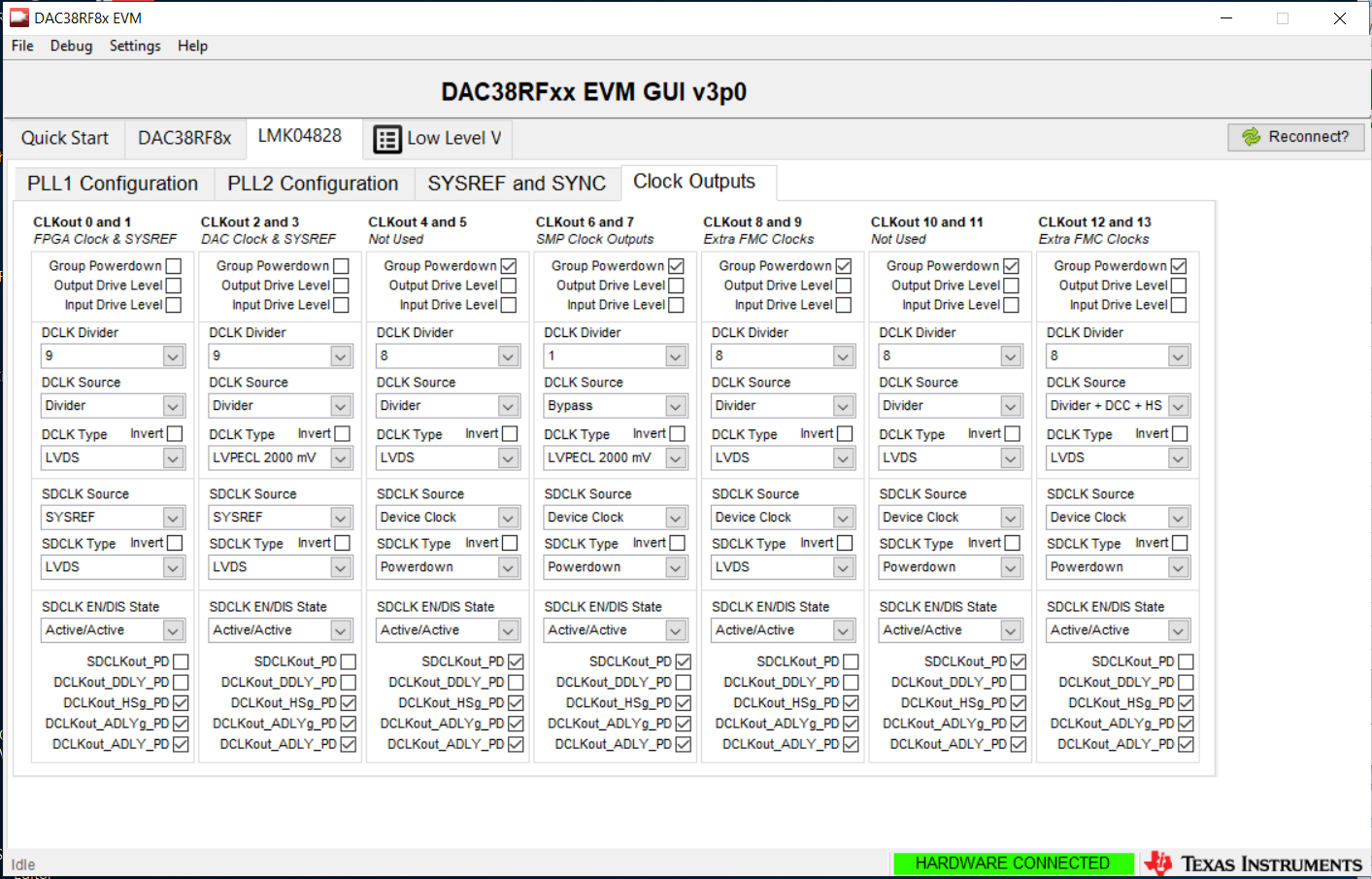Switch to the Quick Start tab
The height and width of the screenshot is (879, 1372).
pyautogui.click(x=65, y=138)
